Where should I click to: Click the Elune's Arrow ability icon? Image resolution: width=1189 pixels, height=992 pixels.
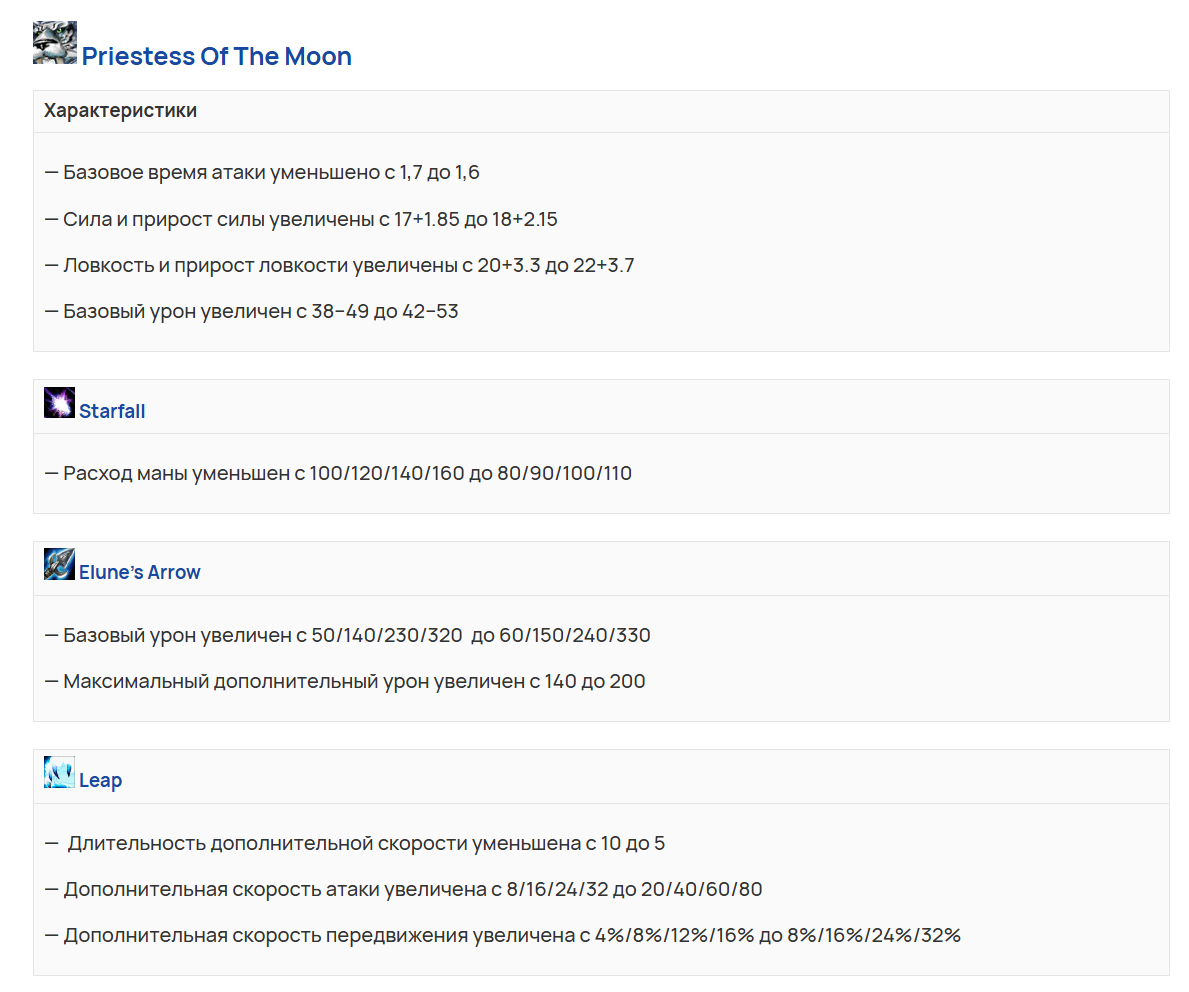59,564
